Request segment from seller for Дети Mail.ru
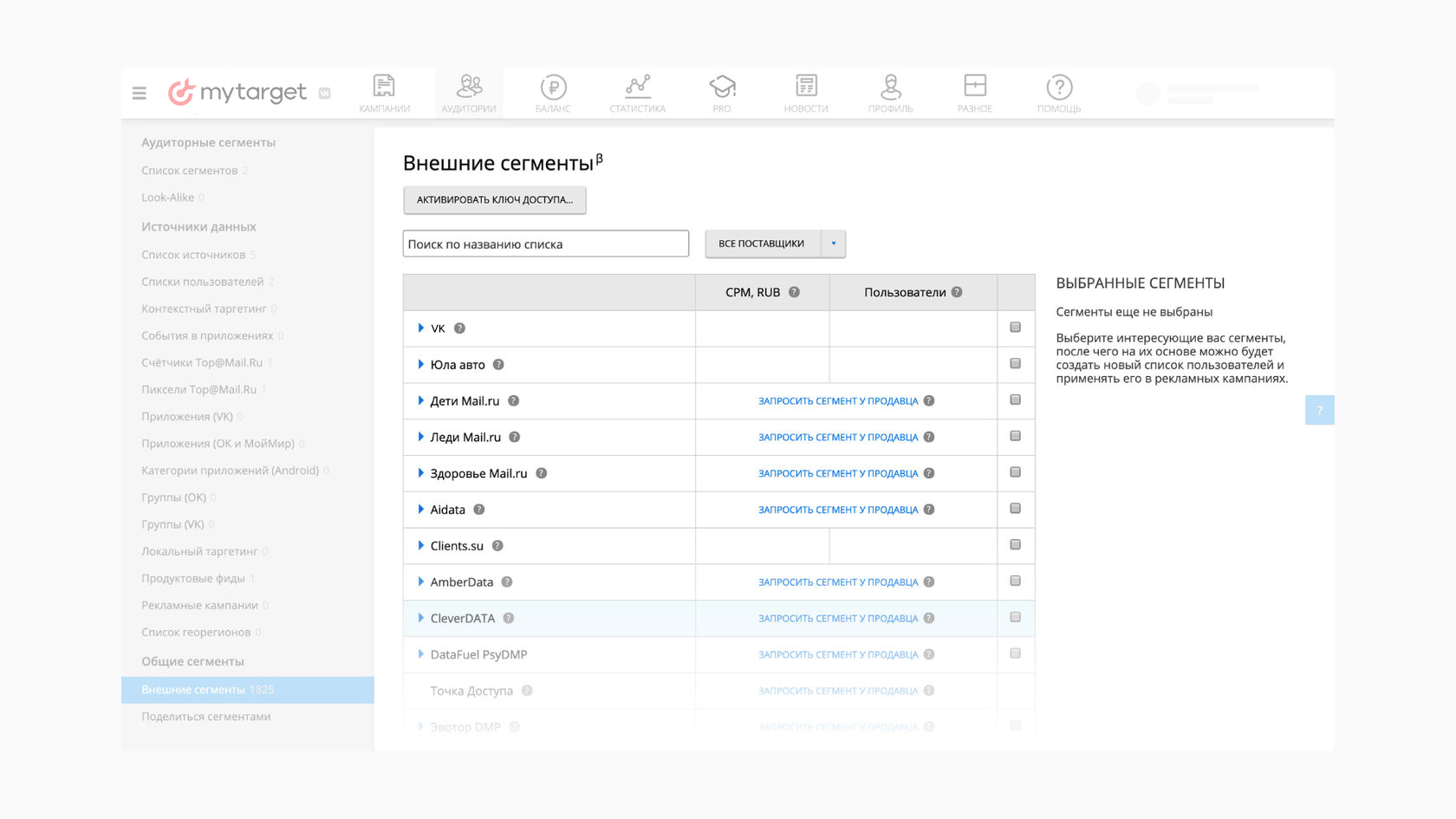Viewport: 1456px width, 819px height. [838, 401]
